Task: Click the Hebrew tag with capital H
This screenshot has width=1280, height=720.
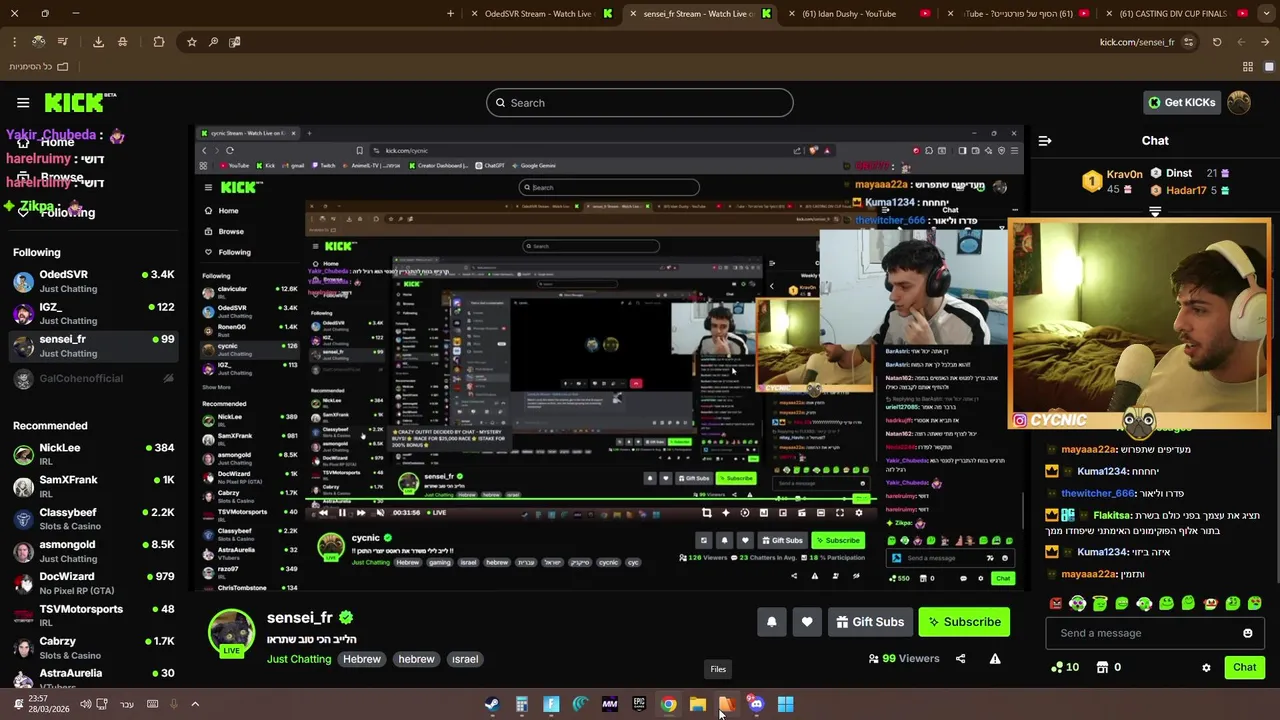Action: point(362,659)
